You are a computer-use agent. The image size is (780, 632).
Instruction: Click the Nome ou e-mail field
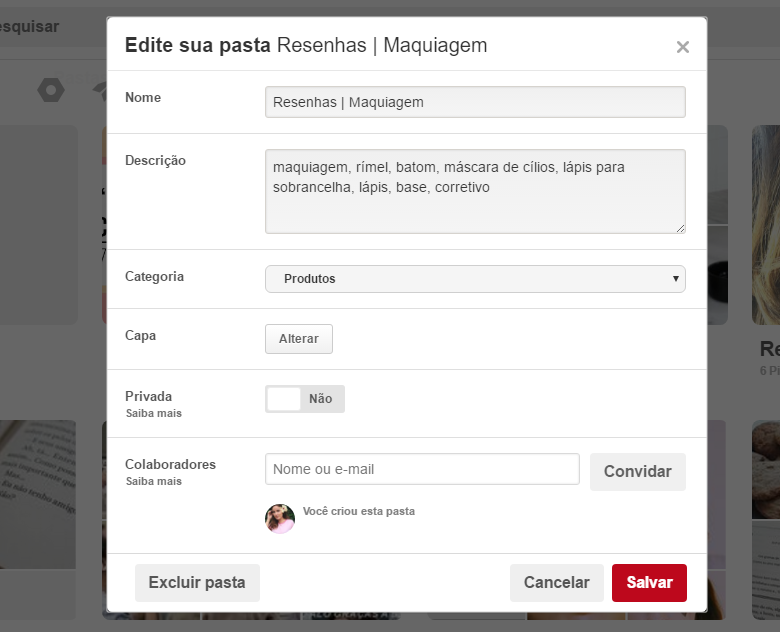[422, 469]
